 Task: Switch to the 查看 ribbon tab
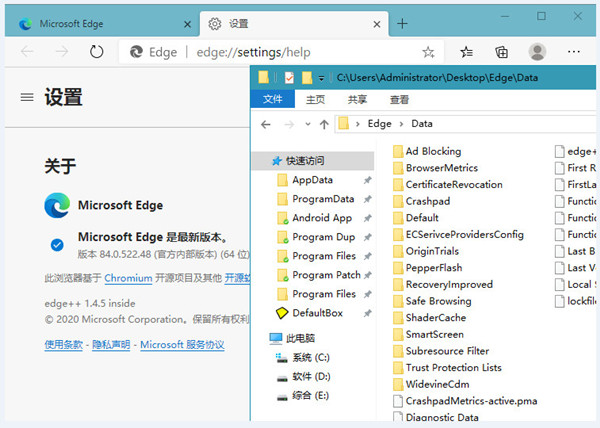point(399,99)
